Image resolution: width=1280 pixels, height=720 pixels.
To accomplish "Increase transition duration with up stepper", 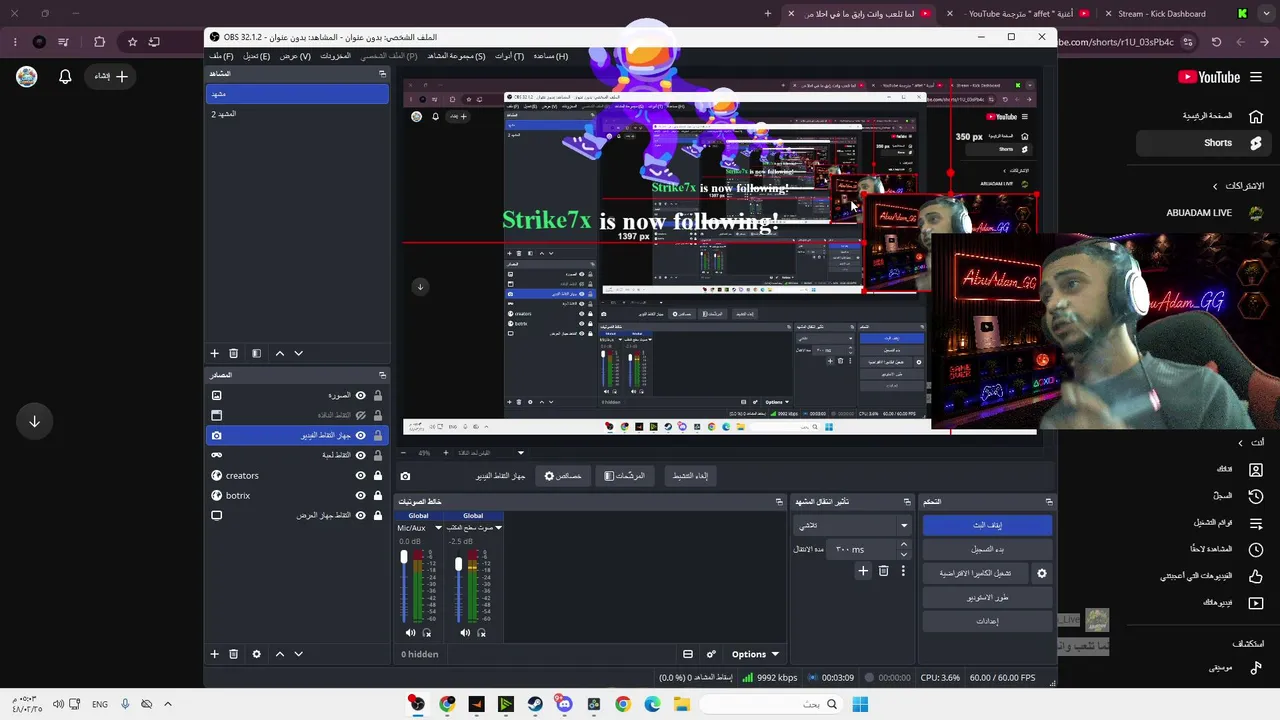I will (904, 544).
